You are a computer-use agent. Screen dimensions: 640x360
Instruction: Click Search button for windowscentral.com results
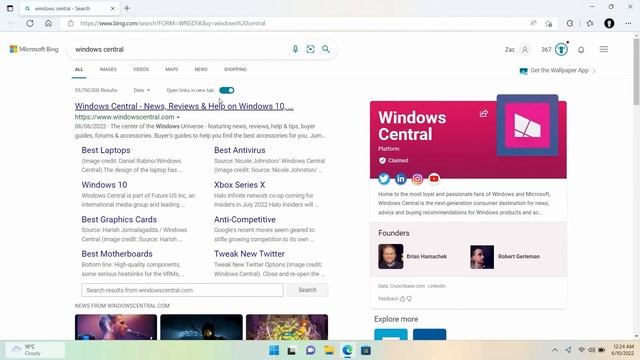307,290
